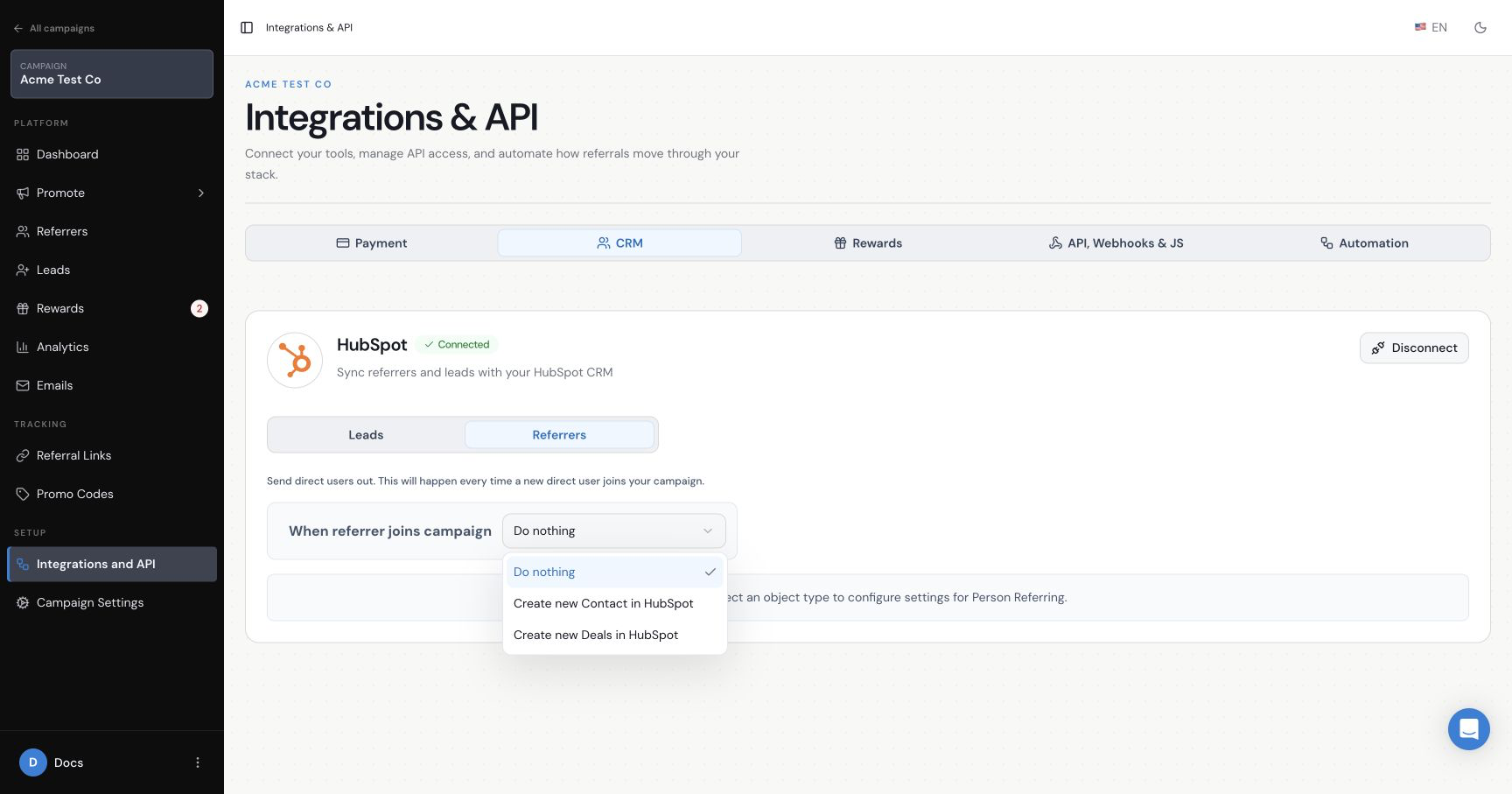Switch to HubSpot Leads sub-tab
The width and height of the screenshot is (1512, 794).
(x=366, y=435)
